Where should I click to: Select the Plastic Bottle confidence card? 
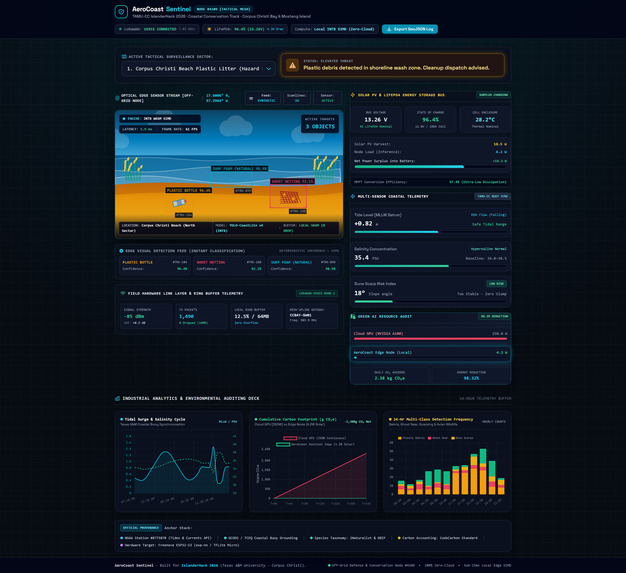155,265
